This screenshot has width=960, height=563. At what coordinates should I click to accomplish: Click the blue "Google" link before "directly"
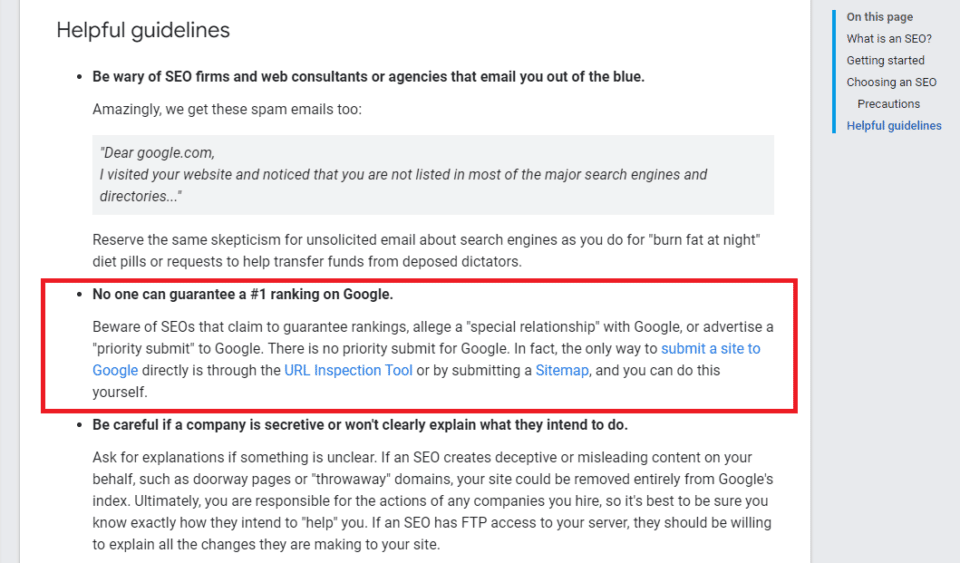[x=115, y=370]
